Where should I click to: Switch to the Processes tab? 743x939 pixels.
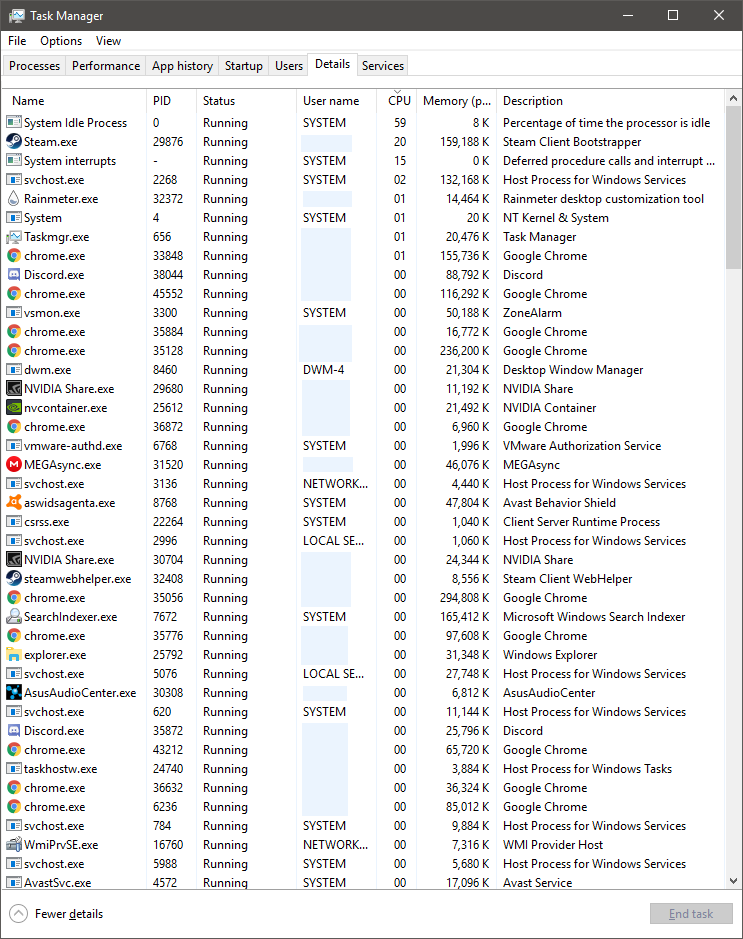tap(34, 66)
